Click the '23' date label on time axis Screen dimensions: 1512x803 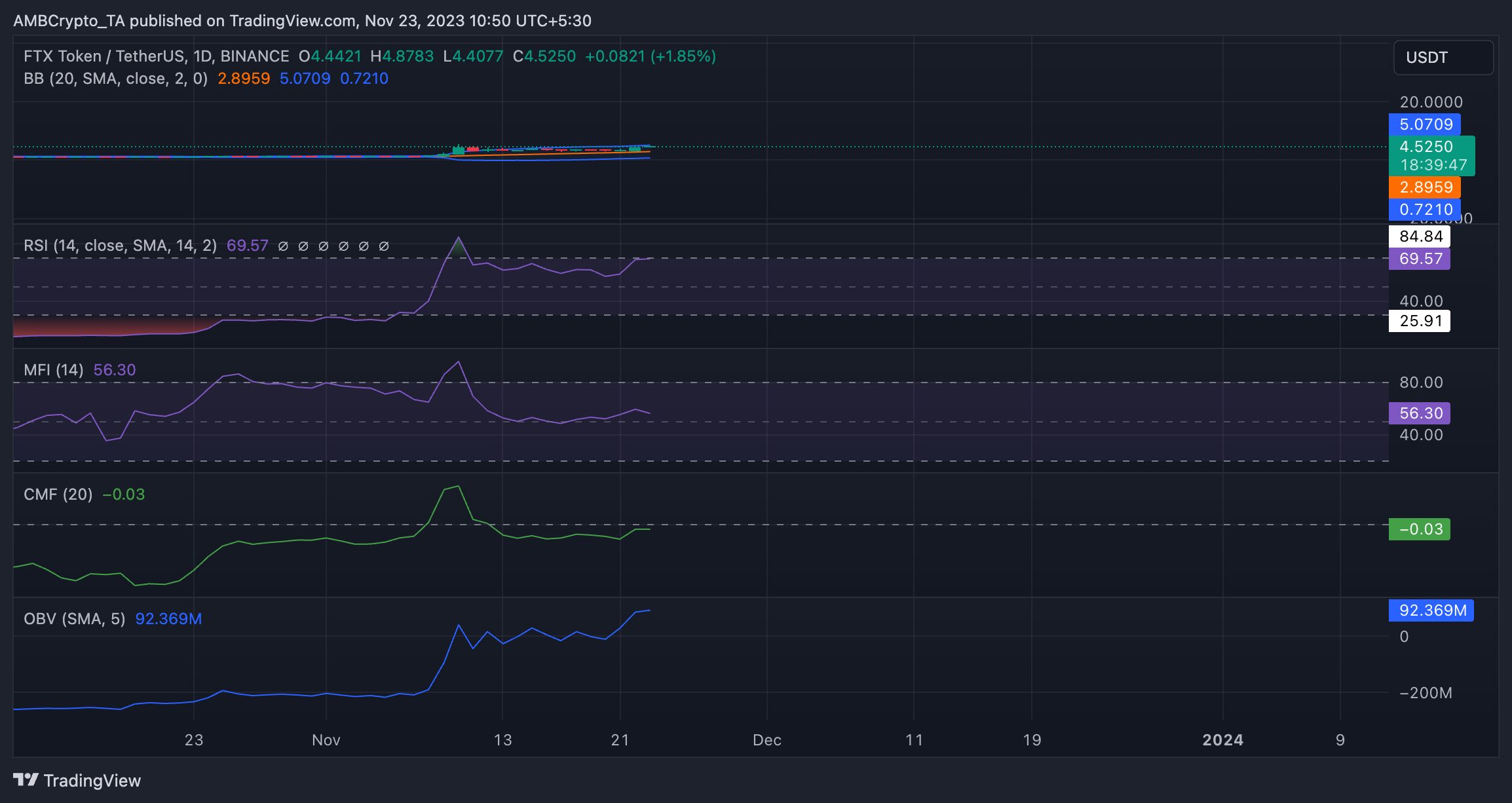pyautogui.click(x=194, y=740)
